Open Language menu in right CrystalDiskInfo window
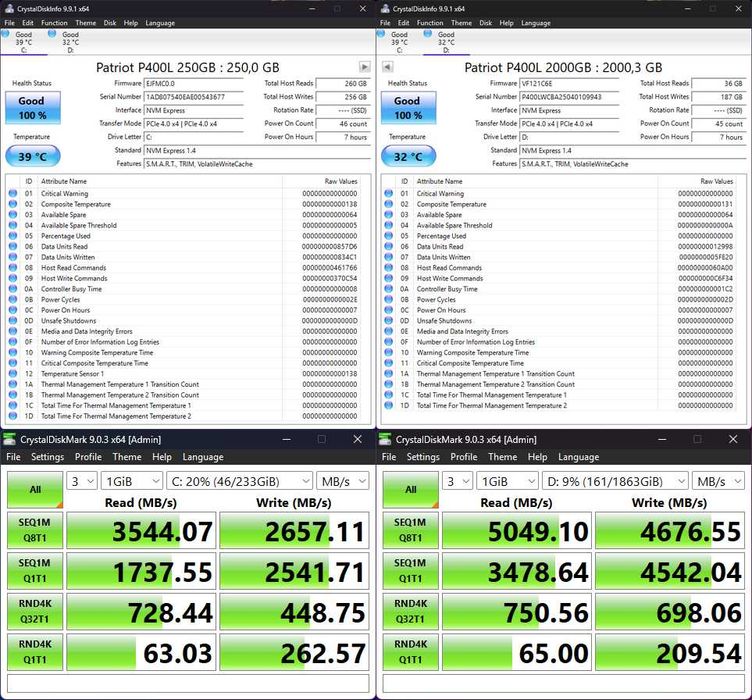Screen dimensions: 752x700 pos(536,23)
